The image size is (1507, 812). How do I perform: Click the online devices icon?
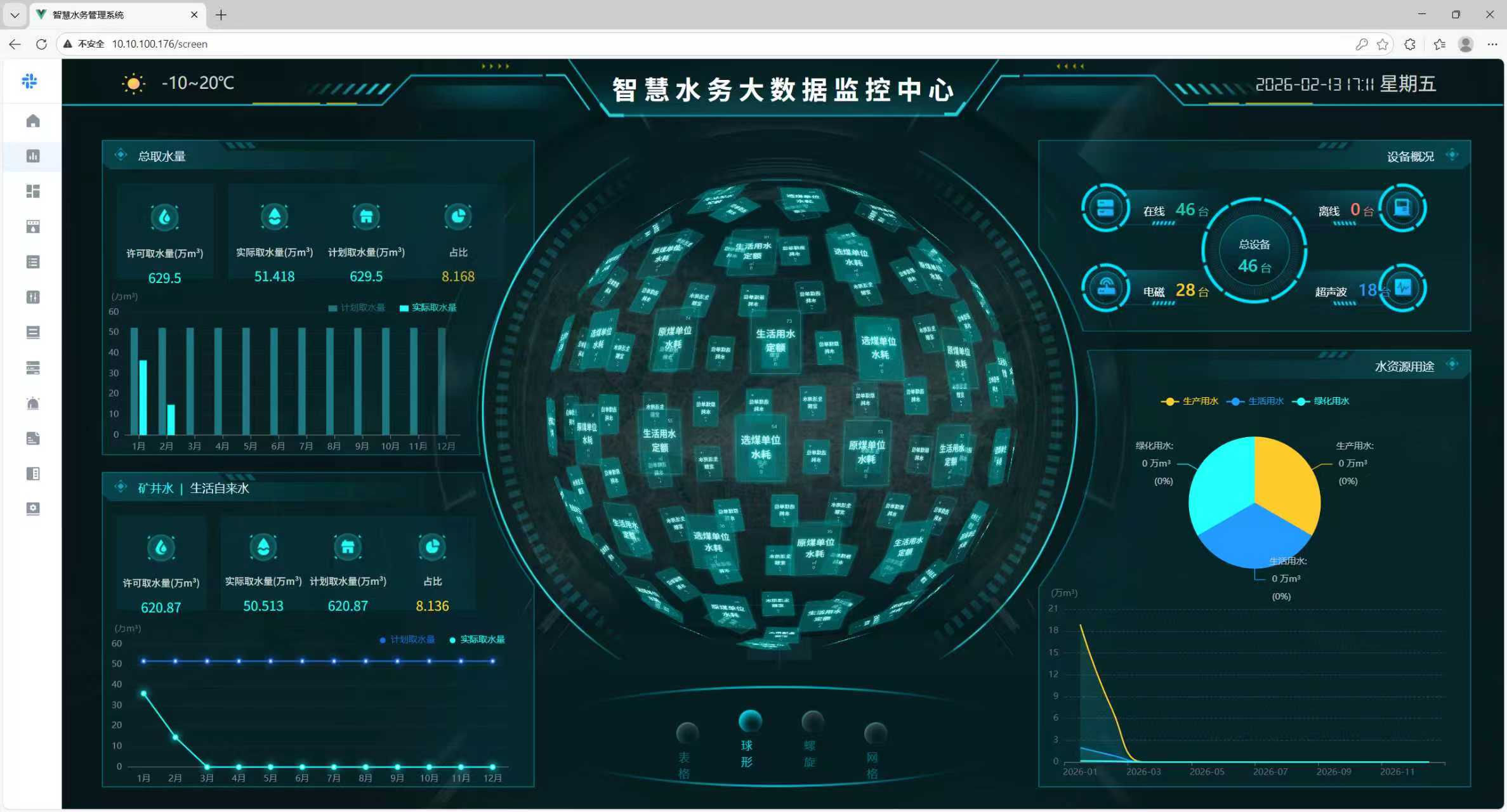tap(1105, 208)
